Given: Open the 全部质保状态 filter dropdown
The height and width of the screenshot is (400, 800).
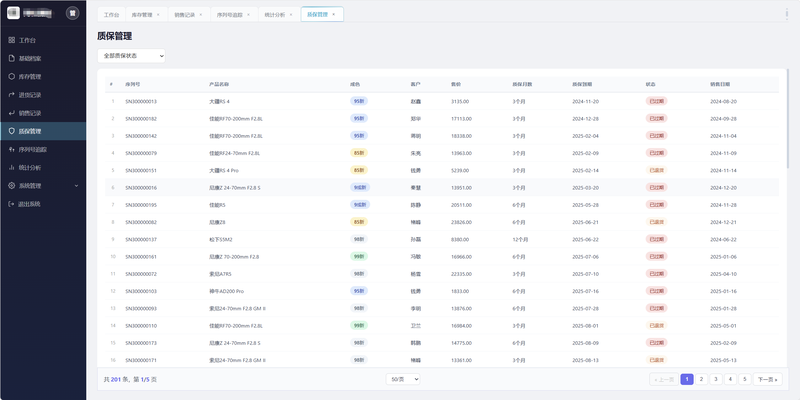Looking at the screenshot, I should coord(131,56).
